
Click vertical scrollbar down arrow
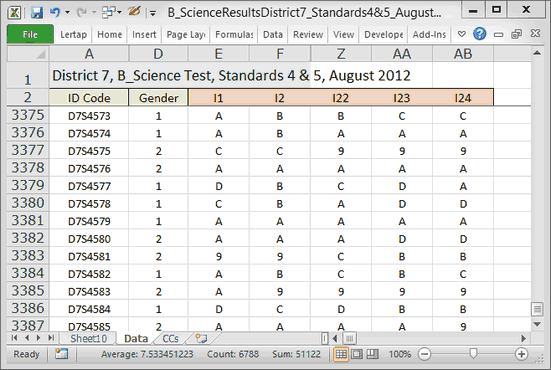537,324
